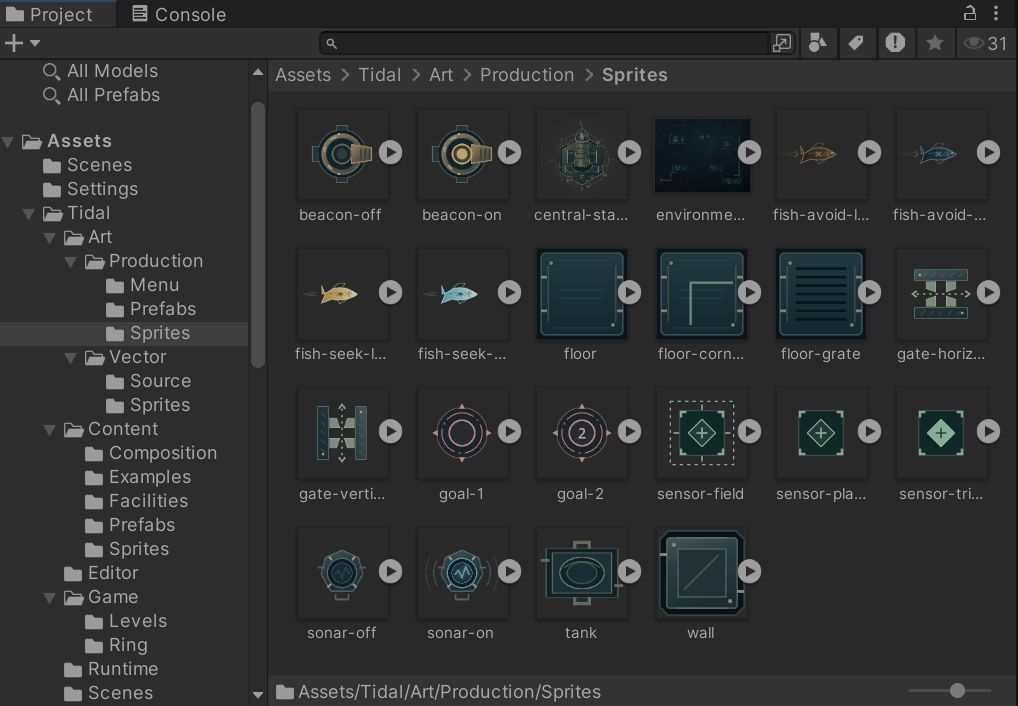This screenshot has height=706, width=1018.
Task: Go to Tidal in the breadcrumb
Action: (380, 75)
